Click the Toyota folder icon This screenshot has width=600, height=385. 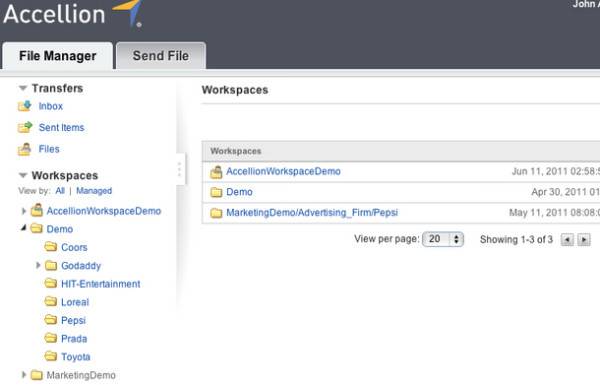coord(51,356)
